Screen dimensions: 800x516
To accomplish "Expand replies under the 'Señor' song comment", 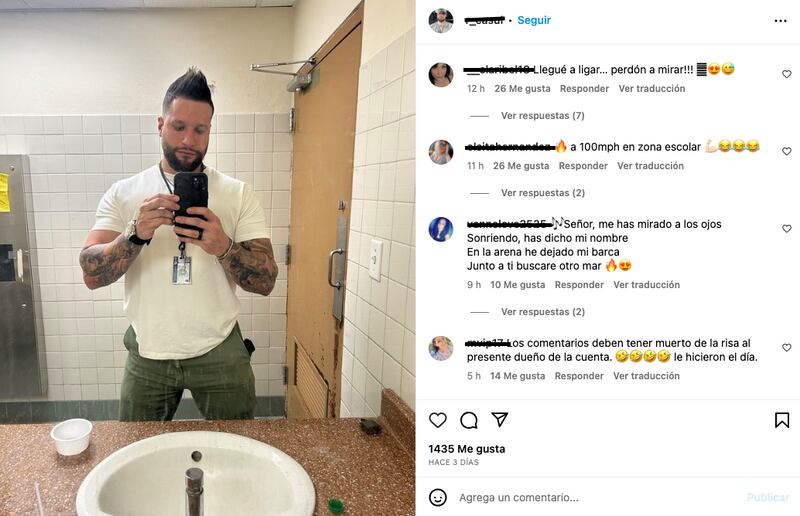I will (542, 312).
